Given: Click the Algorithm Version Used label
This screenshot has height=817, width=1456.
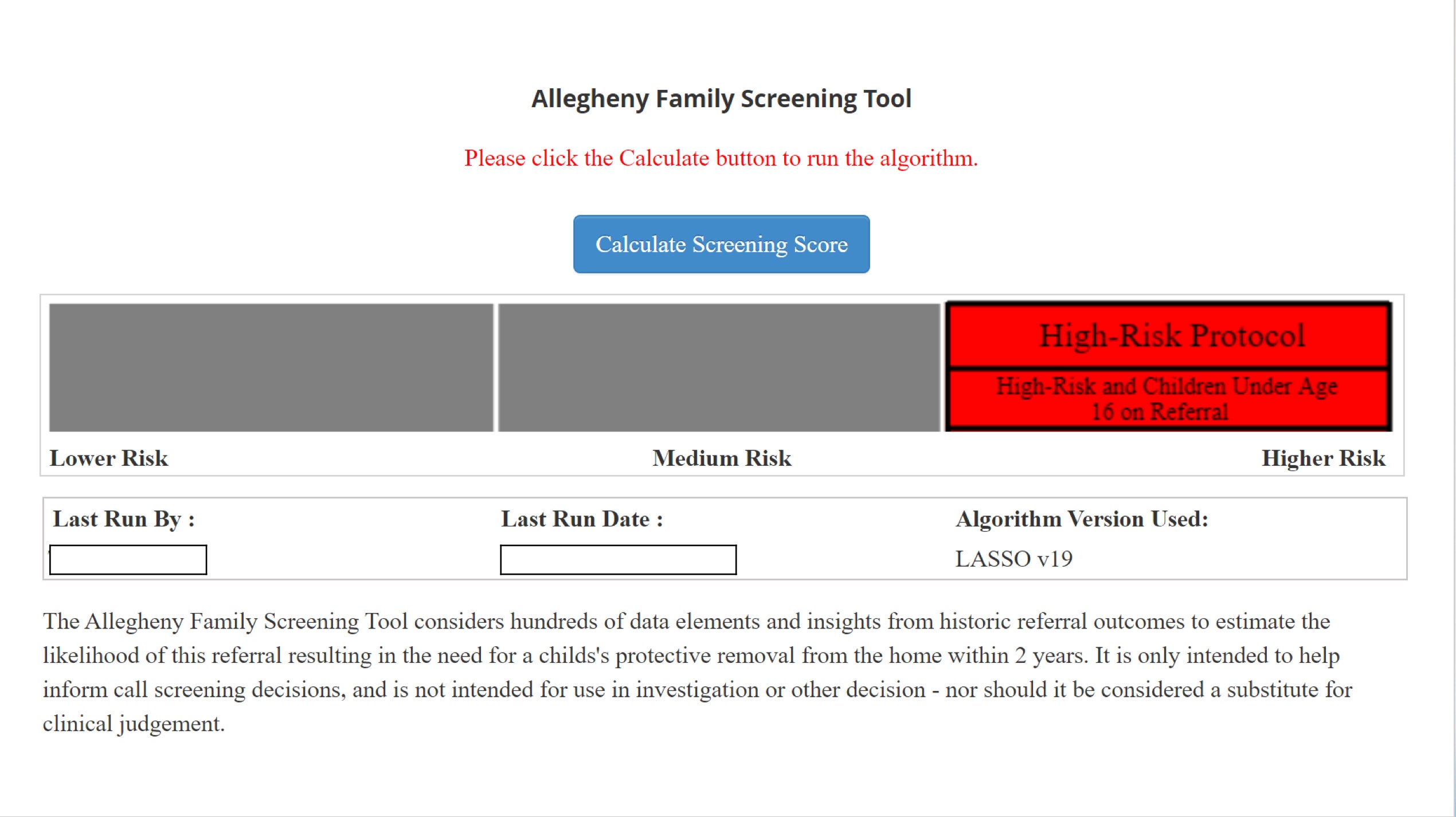Looking at the screenshot, I should click(x=1082, y=519).
